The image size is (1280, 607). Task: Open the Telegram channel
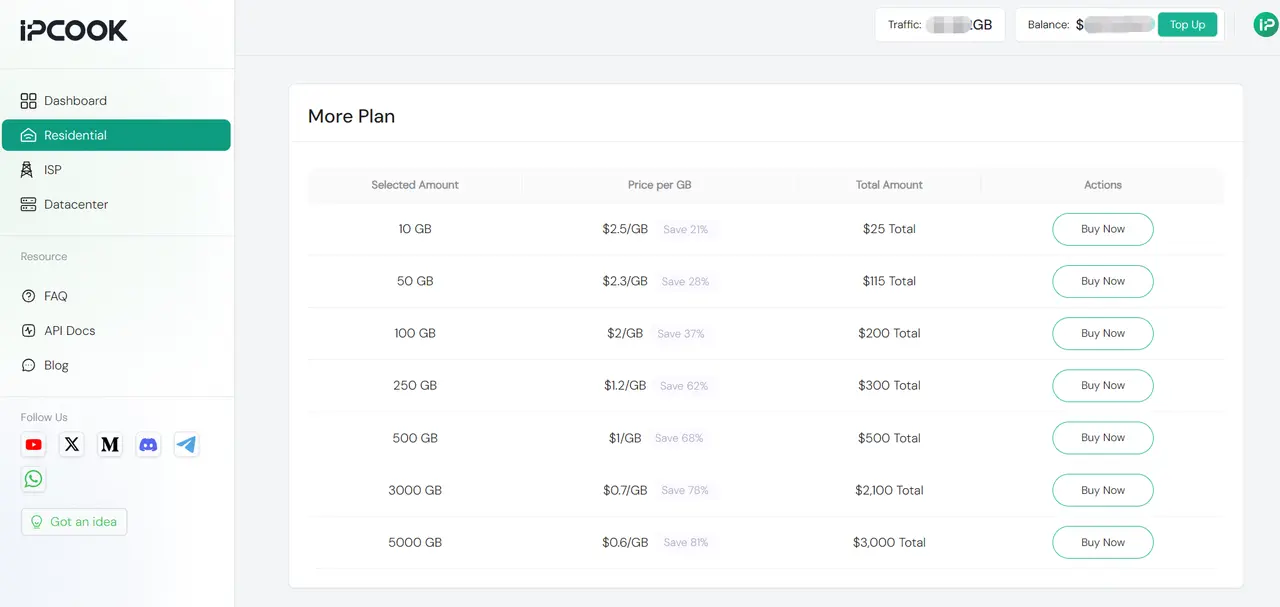point(186,444)
